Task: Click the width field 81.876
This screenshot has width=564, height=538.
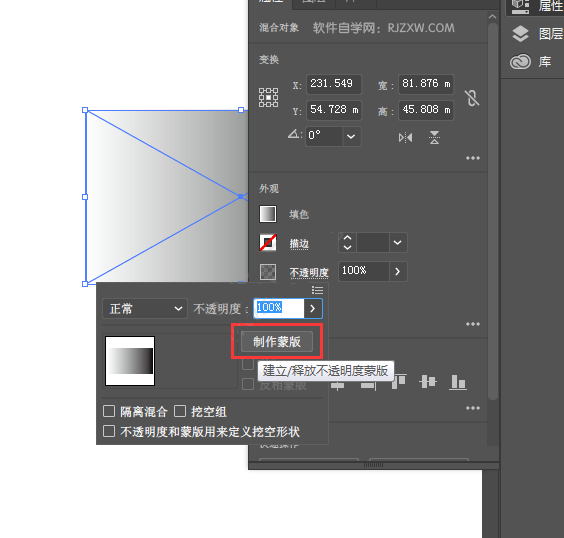Action: point(426,84)
